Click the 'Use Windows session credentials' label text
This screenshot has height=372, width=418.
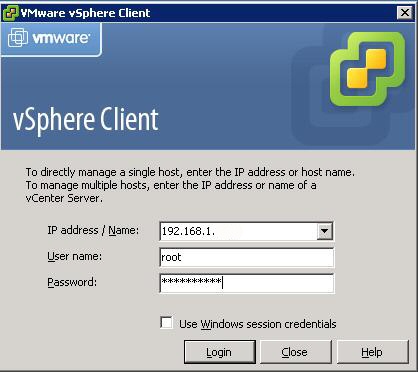coord(258,324)
